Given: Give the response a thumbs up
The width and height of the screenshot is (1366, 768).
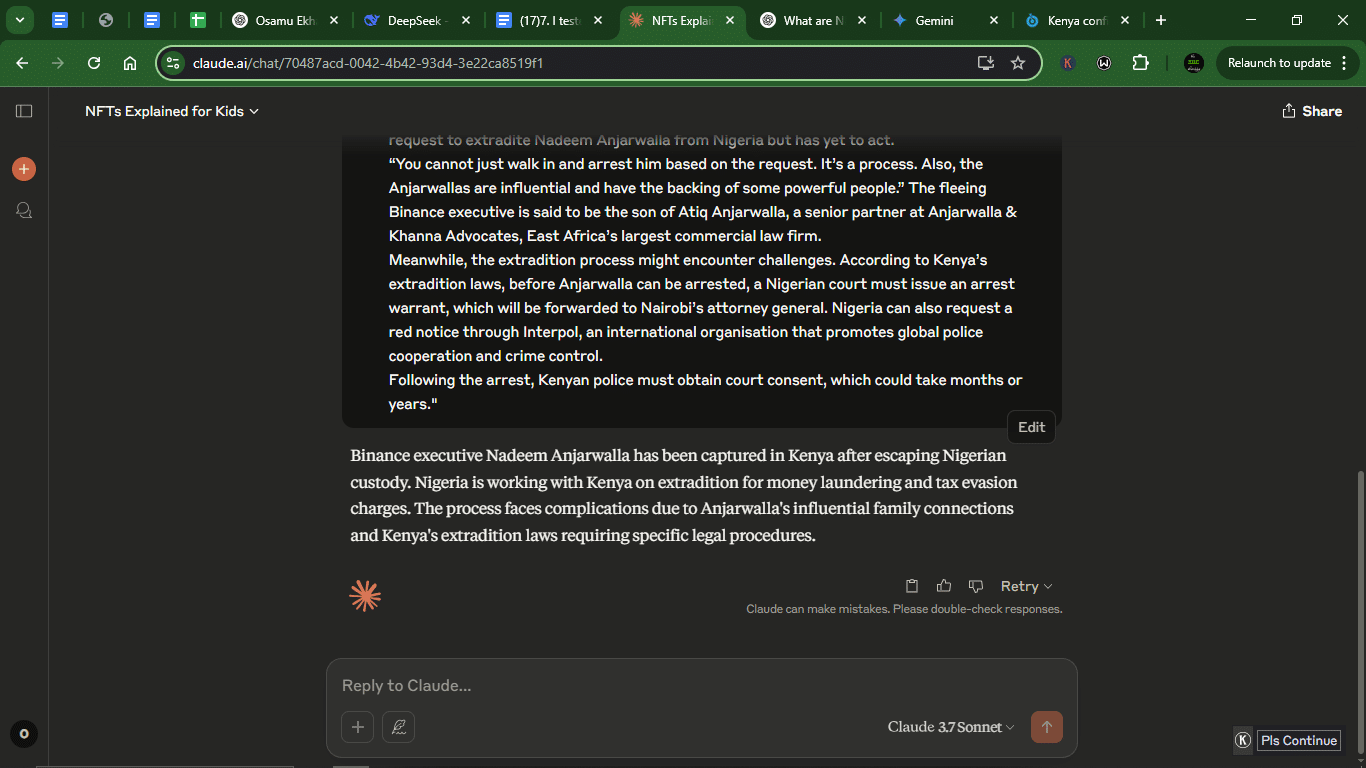Looking at the screenshot, I should [x=944, y=586].
